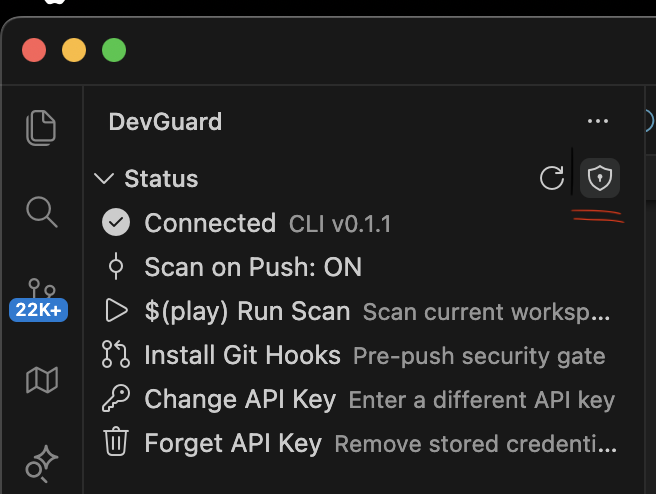
Task: Click the sparkle icon in activity bar
Action: click(x=41, y=461)
